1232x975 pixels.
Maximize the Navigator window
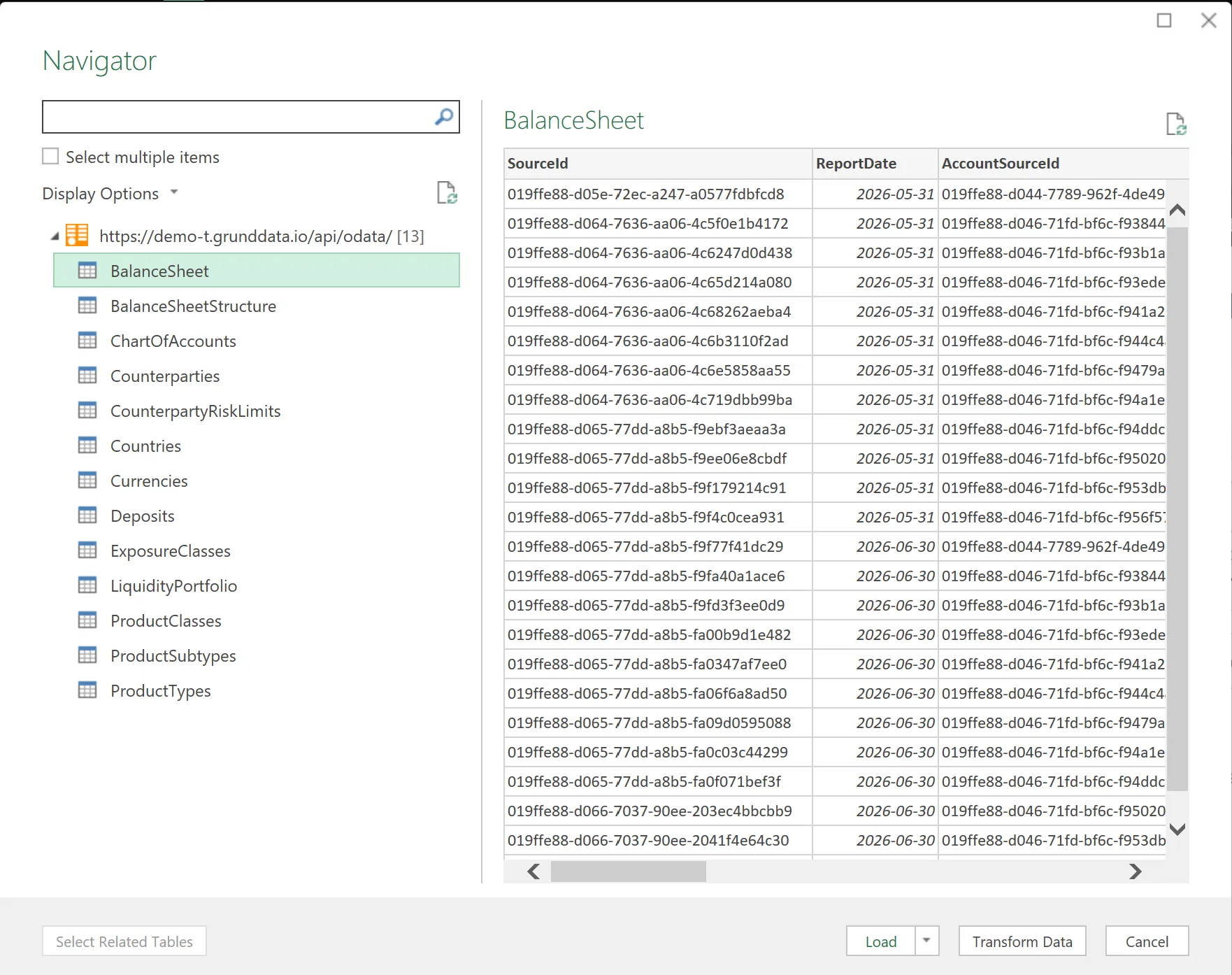tap(1164, 20)
